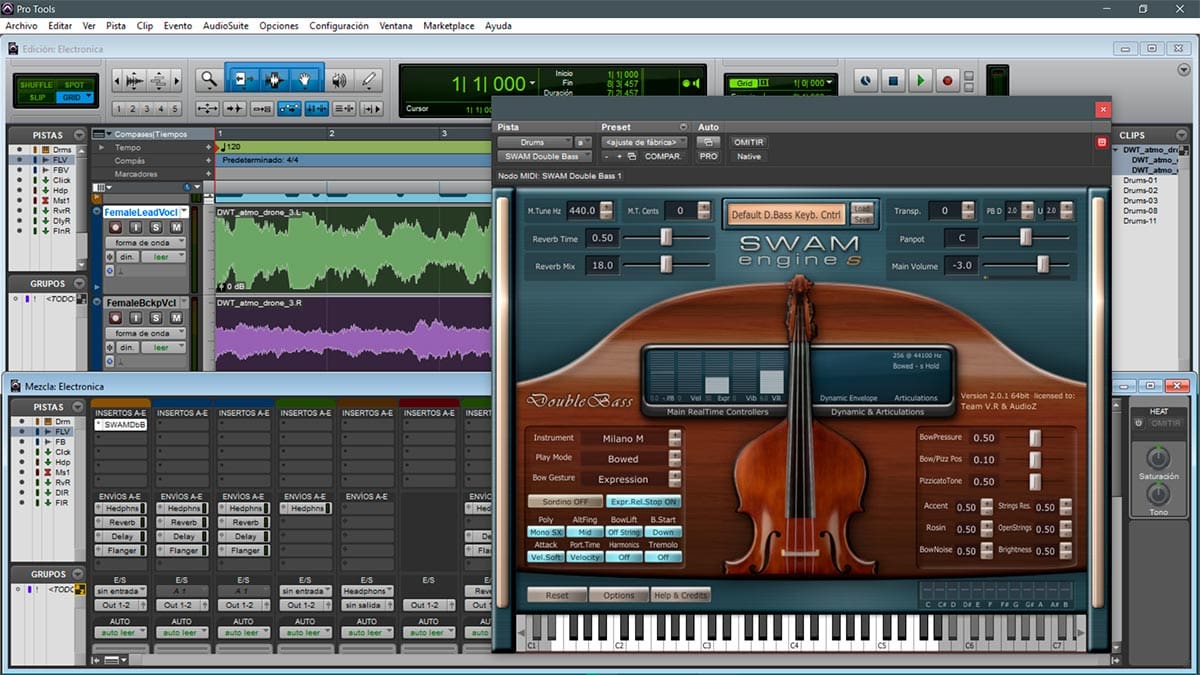The image size is (1200, 675).
Task: Click the Instrument stepper next to Milano M
Action: 675,437
